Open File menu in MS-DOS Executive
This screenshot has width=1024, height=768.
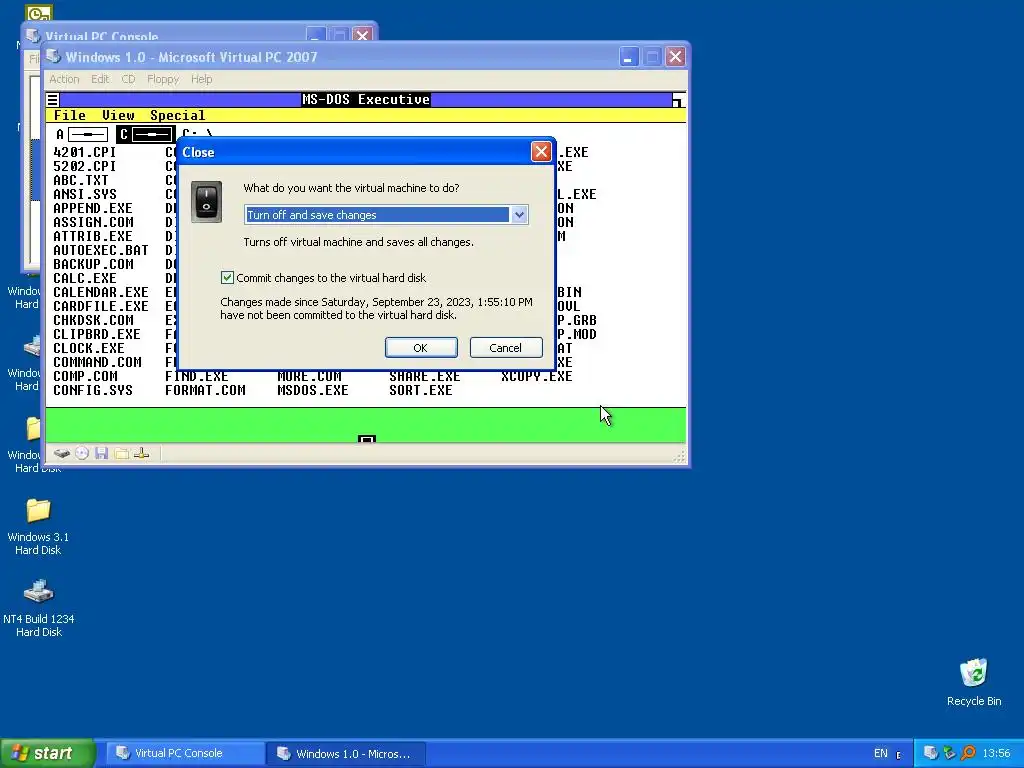(x=69, y=116)
